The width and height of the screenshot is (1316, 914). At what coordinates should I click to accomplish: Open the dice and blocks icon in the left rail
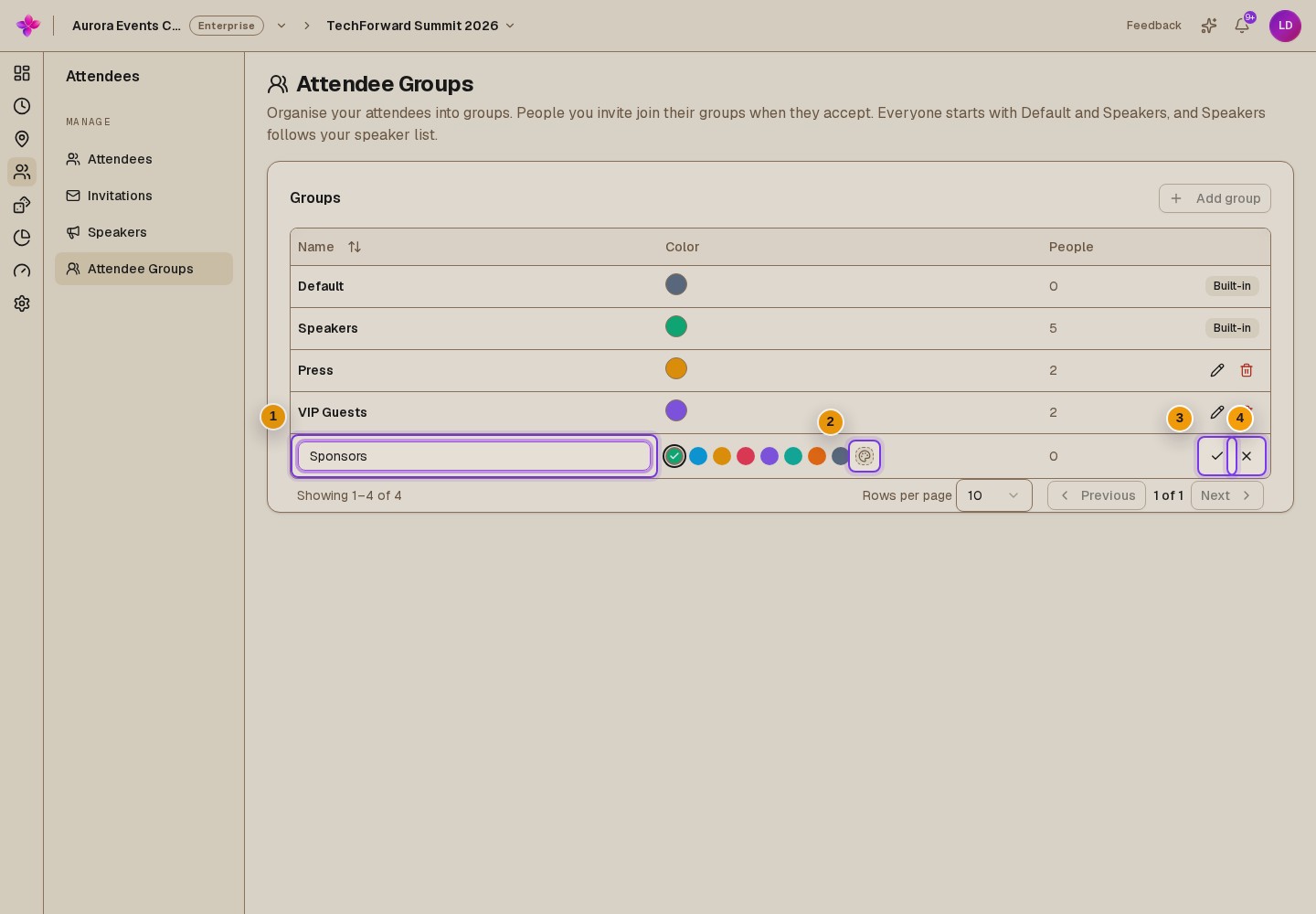22,205
